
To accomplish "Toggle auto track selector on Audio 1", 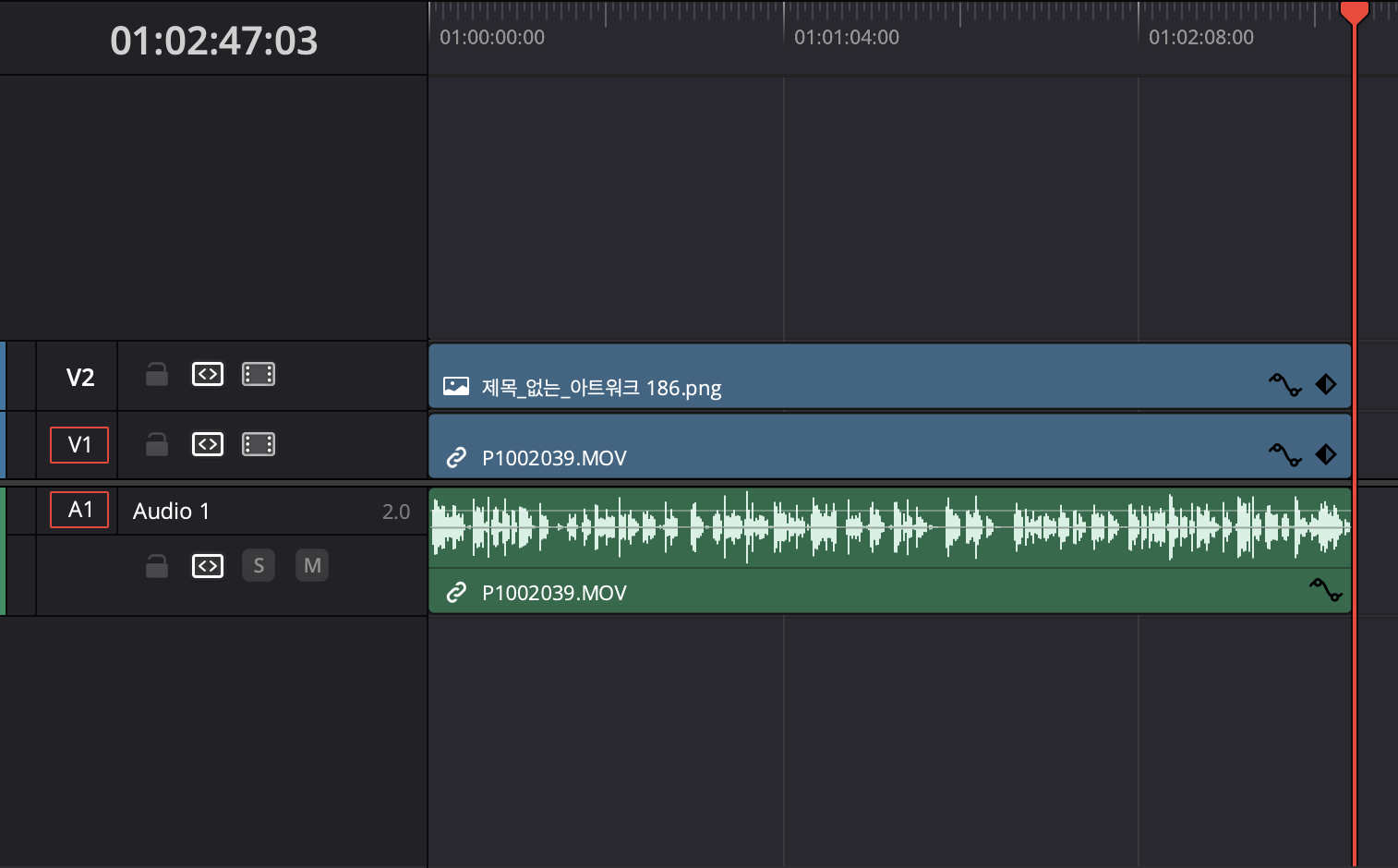I will pyautogui.click(x=208, y=566).
